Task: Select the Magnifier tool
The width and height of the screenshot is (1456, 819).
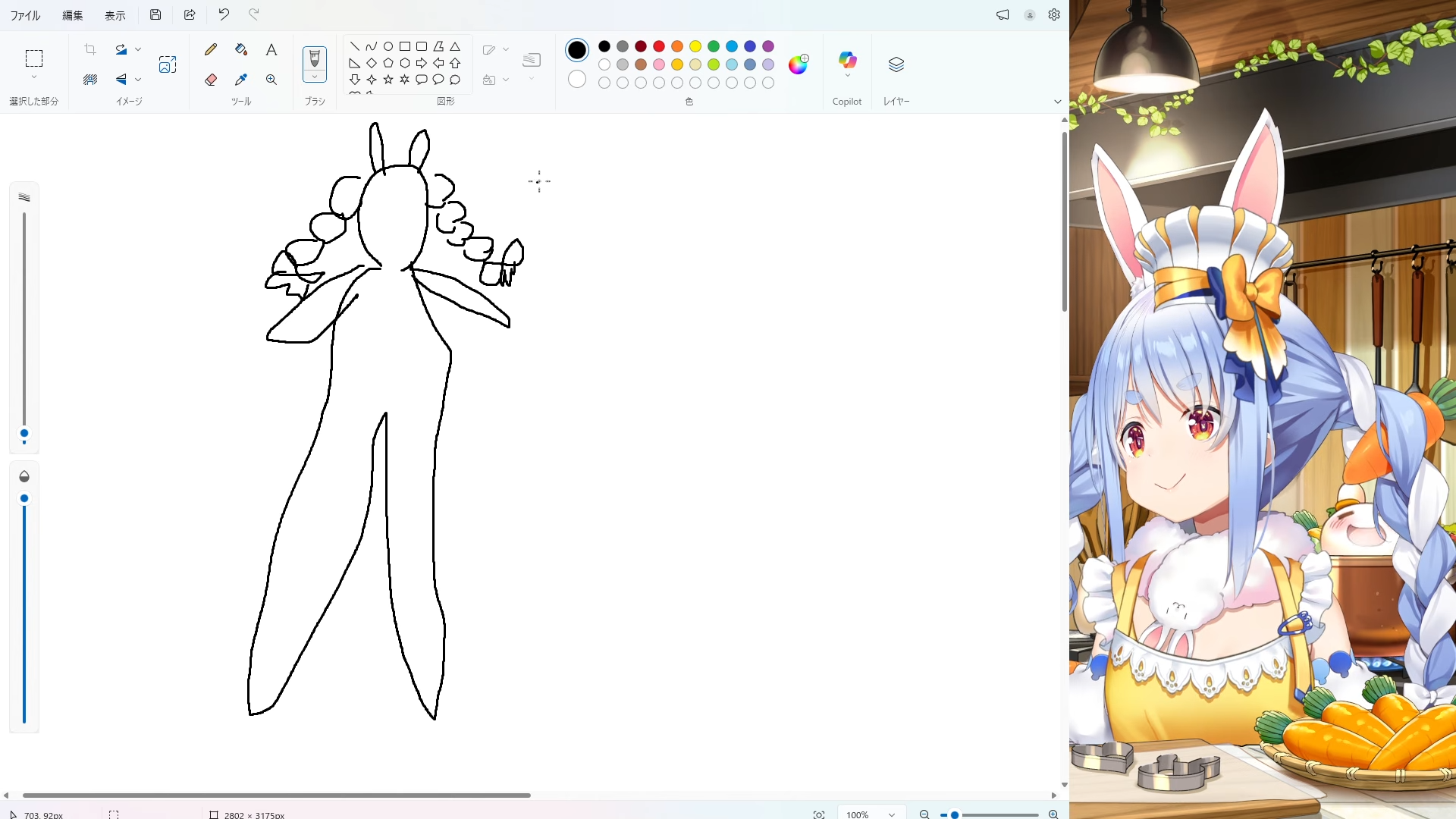Action: pyautogui.click(x=271, y=80)
